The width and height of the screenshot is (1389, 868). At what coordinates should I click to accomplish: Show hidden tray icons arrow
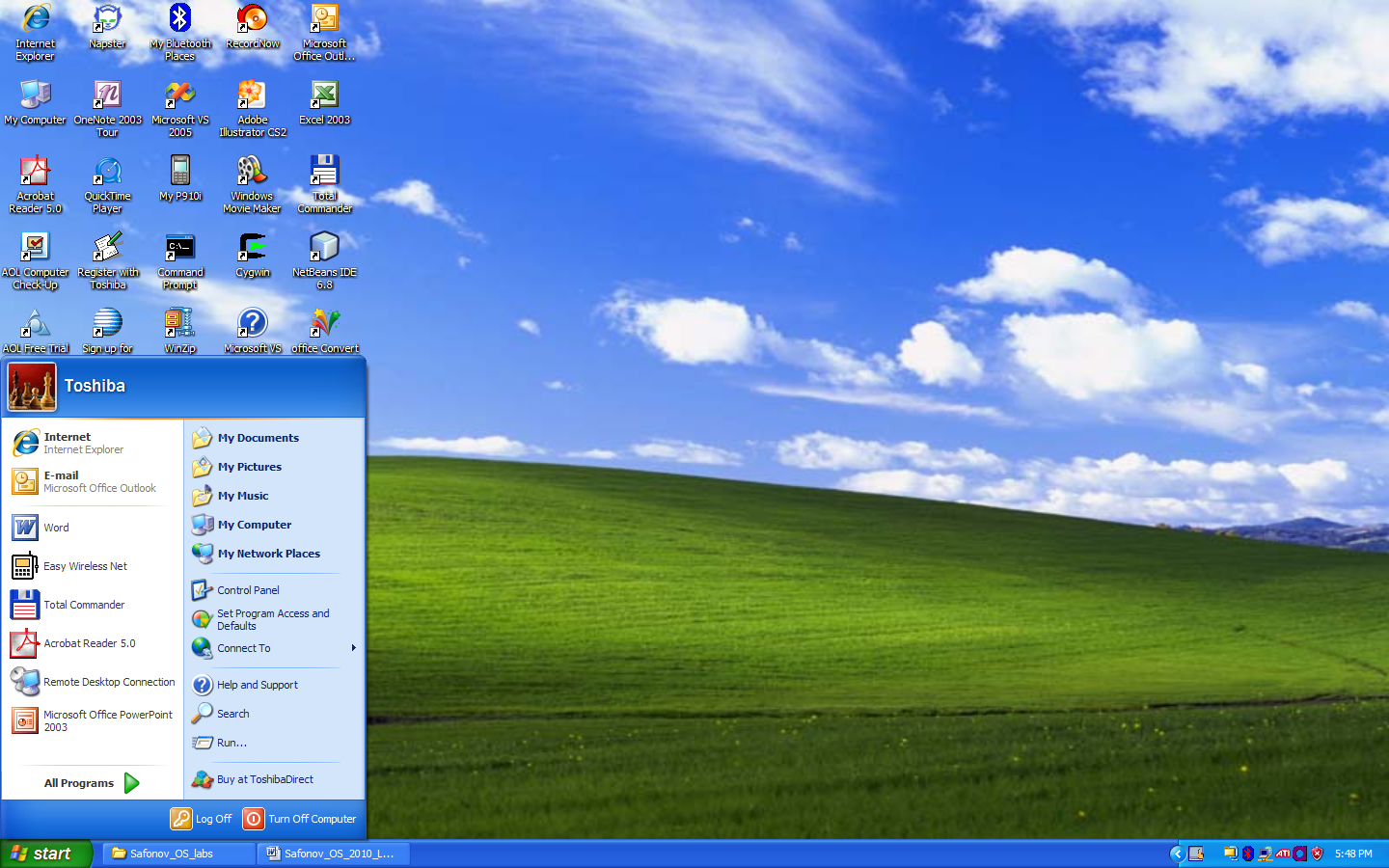[x=1178, y=854]
